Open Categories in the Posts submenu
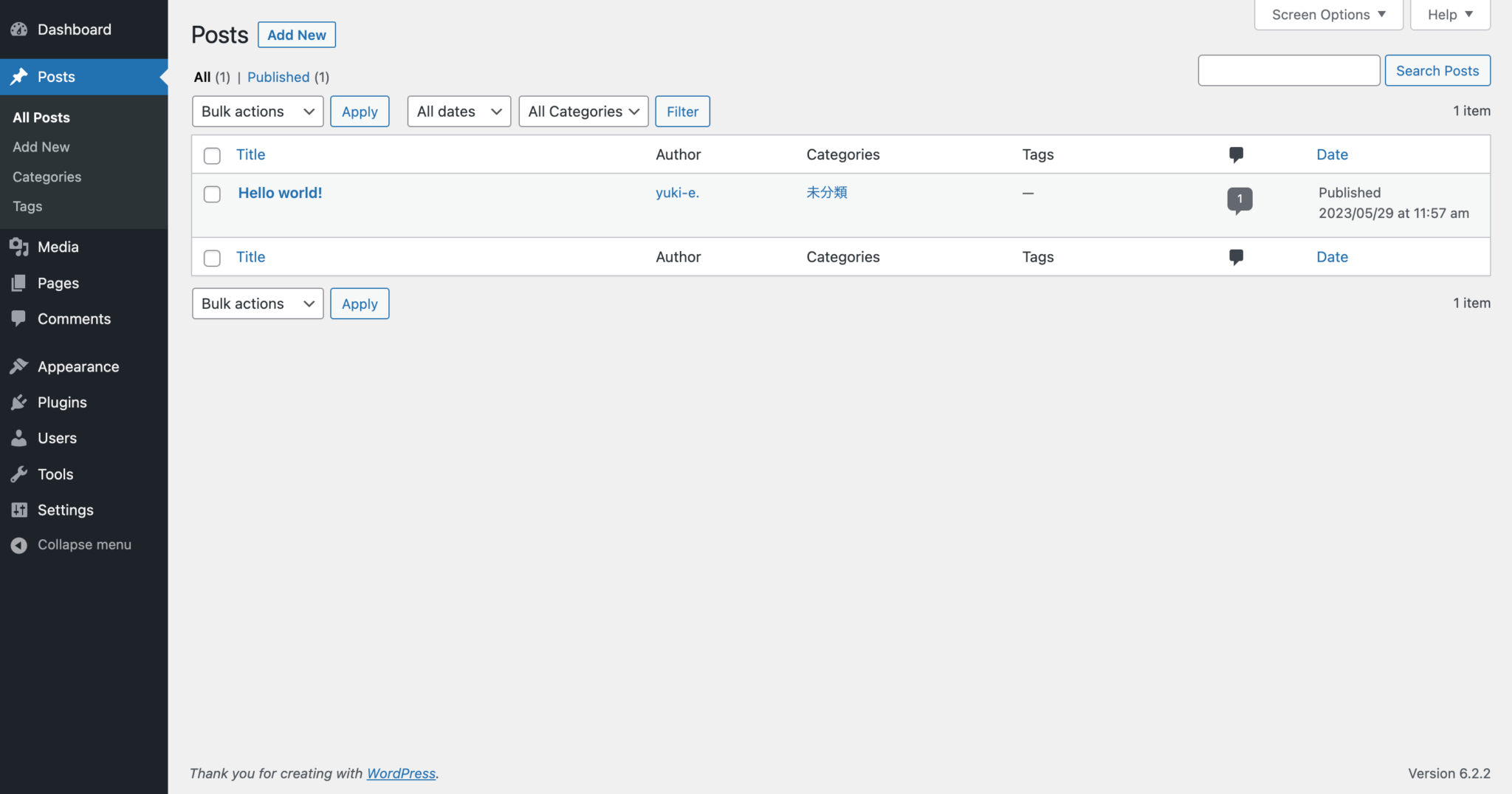Image resolution: width=1512 pixels, height=794 pixels. click(x=47, y=177)
